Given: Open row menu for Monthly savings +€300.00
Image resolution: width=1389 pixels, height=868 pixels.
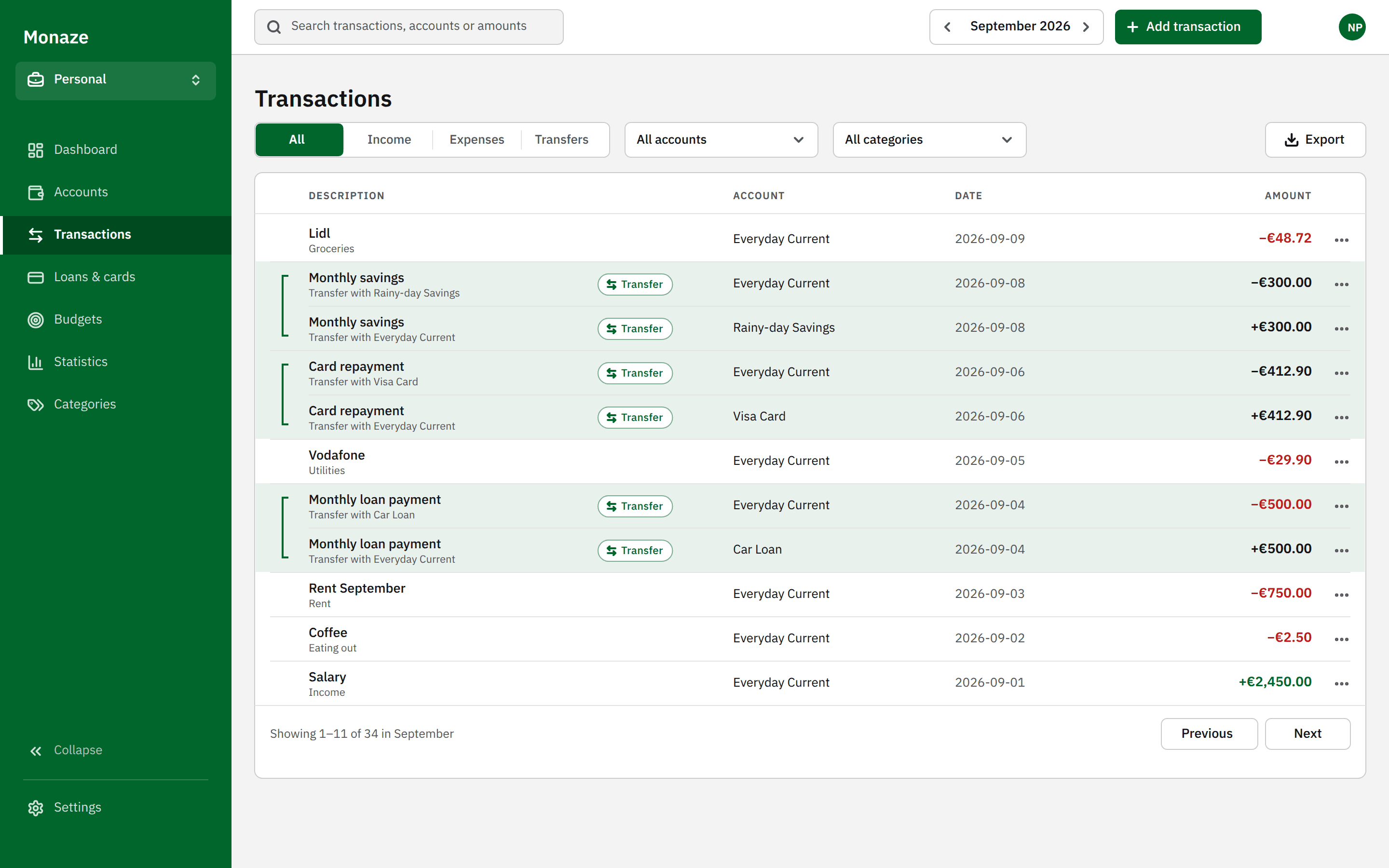Looking at the screenshot, I should coord(1341,328).
